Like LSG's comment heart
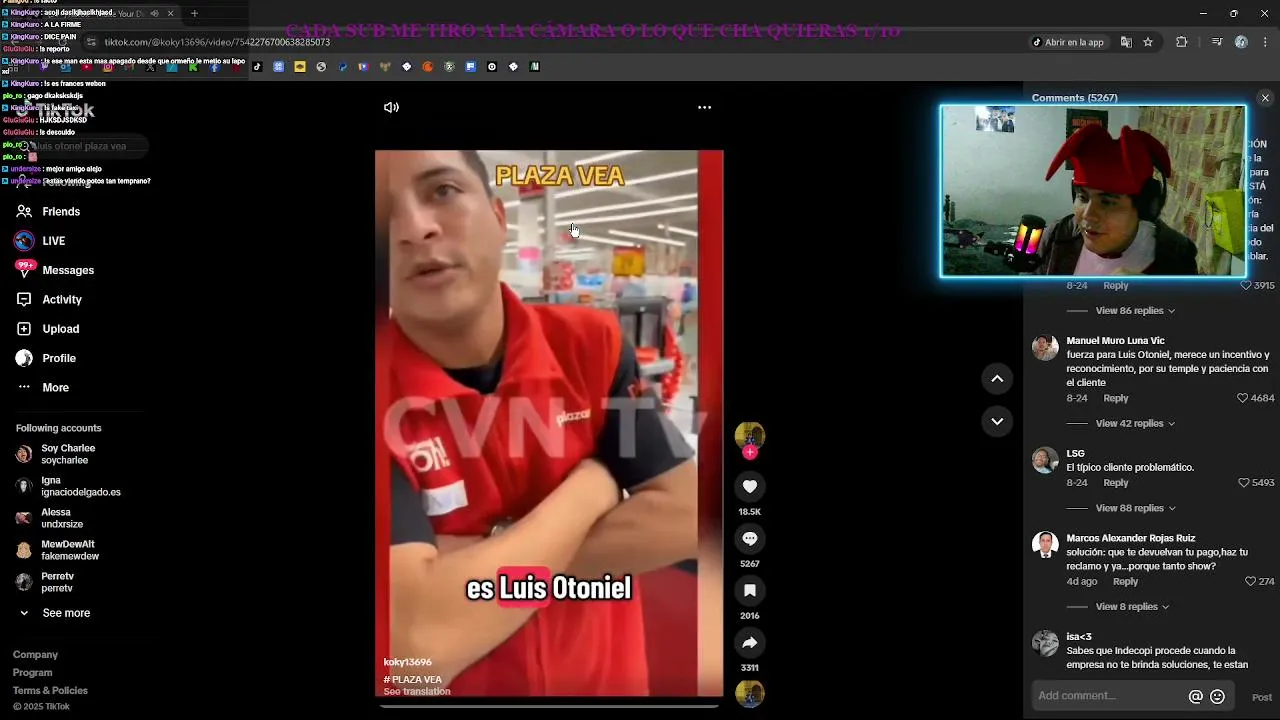 click(1243, 483)
